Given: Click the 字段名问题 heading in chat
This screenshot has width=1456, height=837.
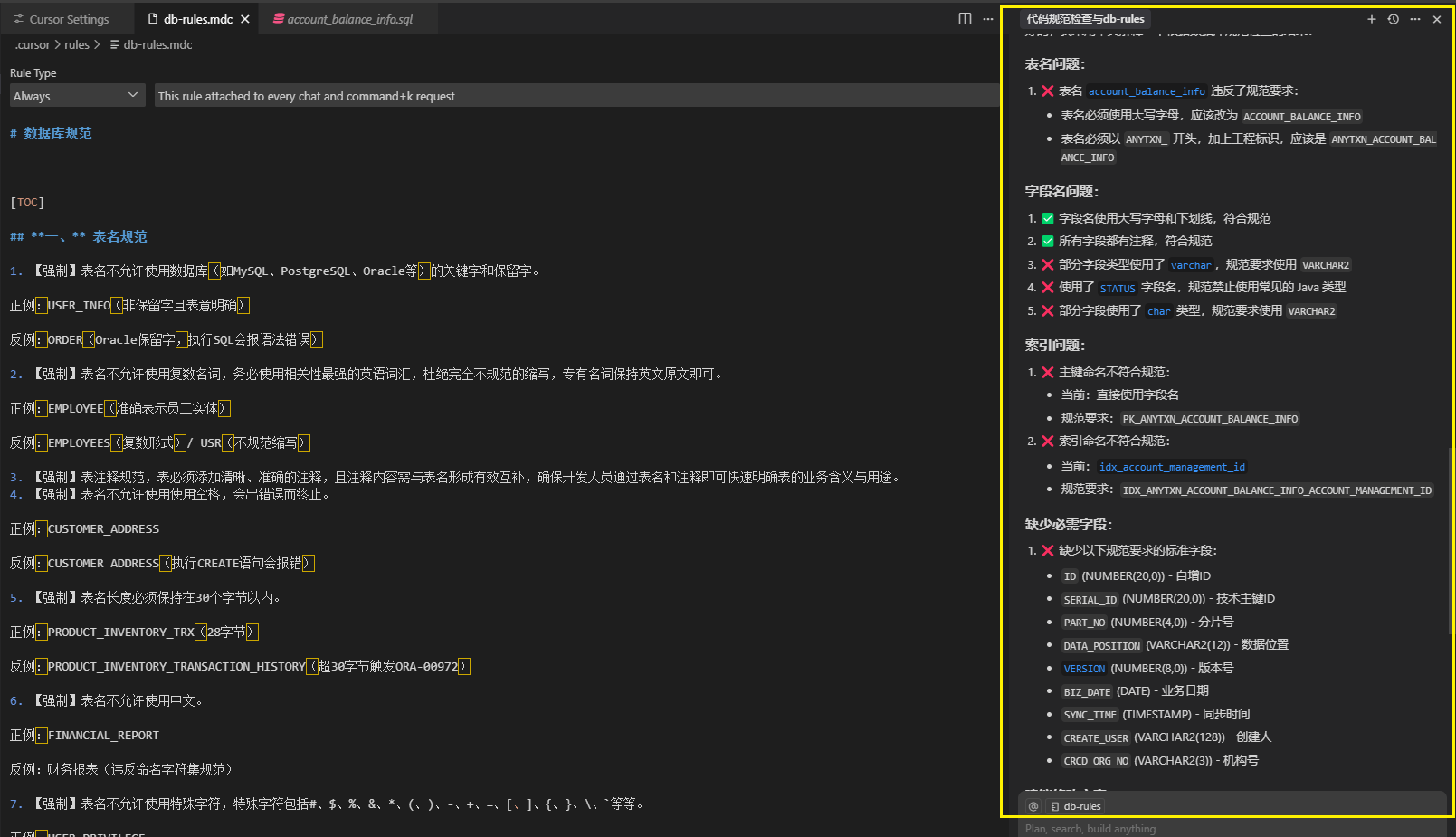Looking at the screenshot, I should [1061, 192].
